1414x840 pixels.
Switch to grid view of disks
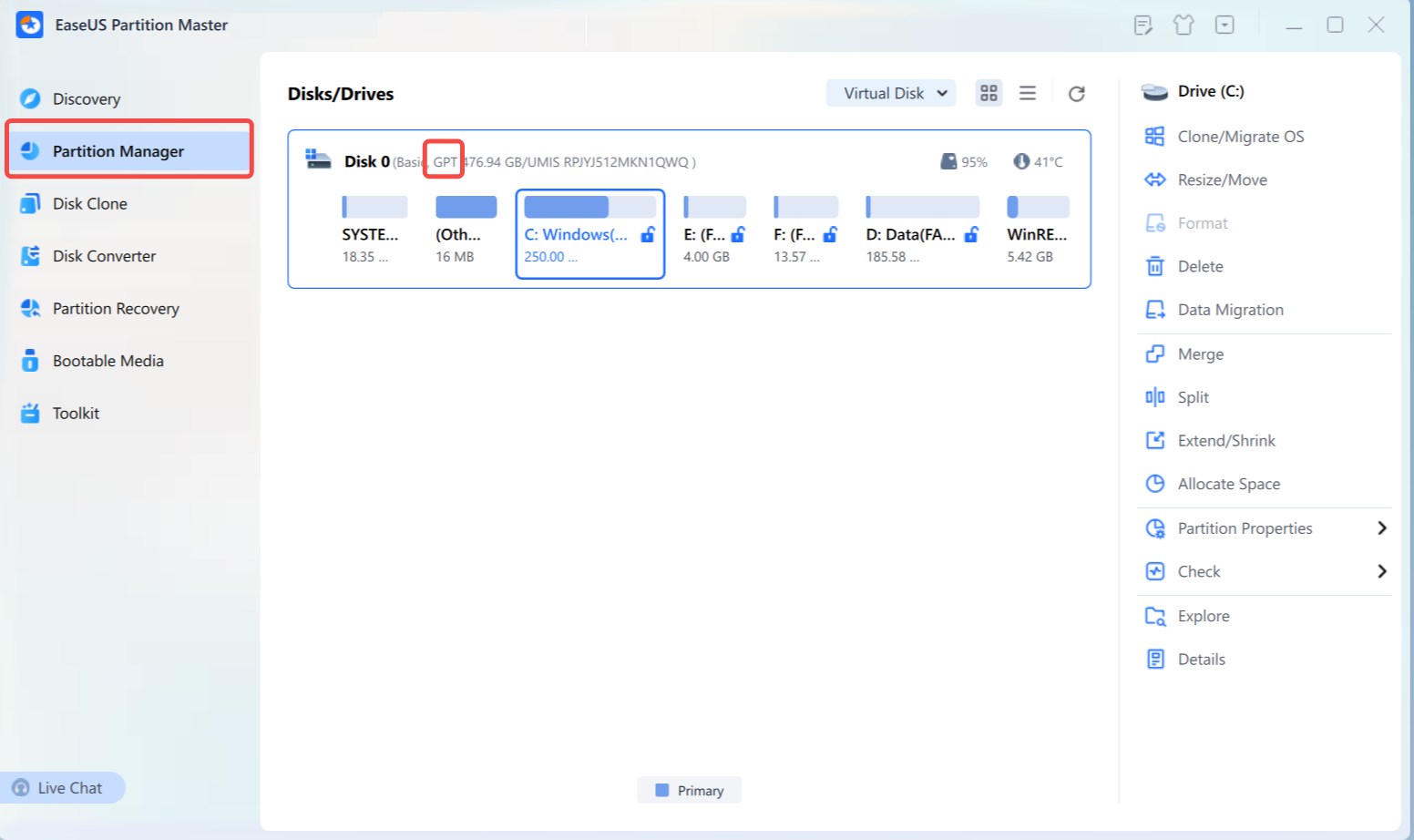click(x=989, y=93)
